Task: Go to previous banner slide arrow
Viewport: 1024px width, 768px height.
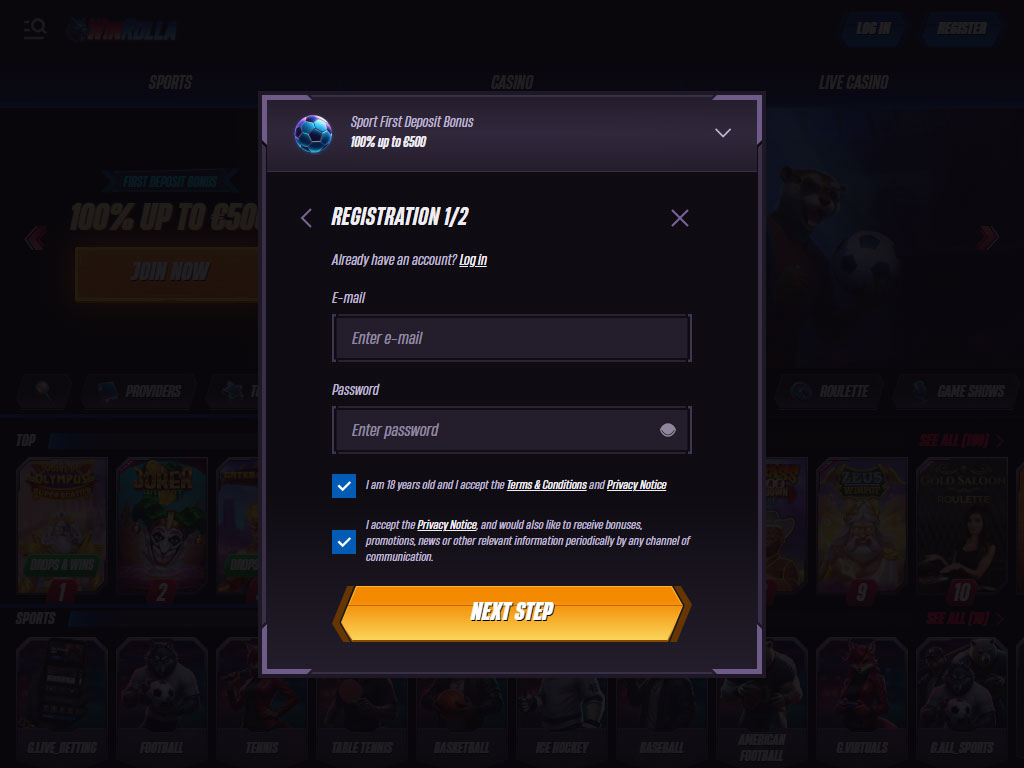Action: (x=35, y=238)
